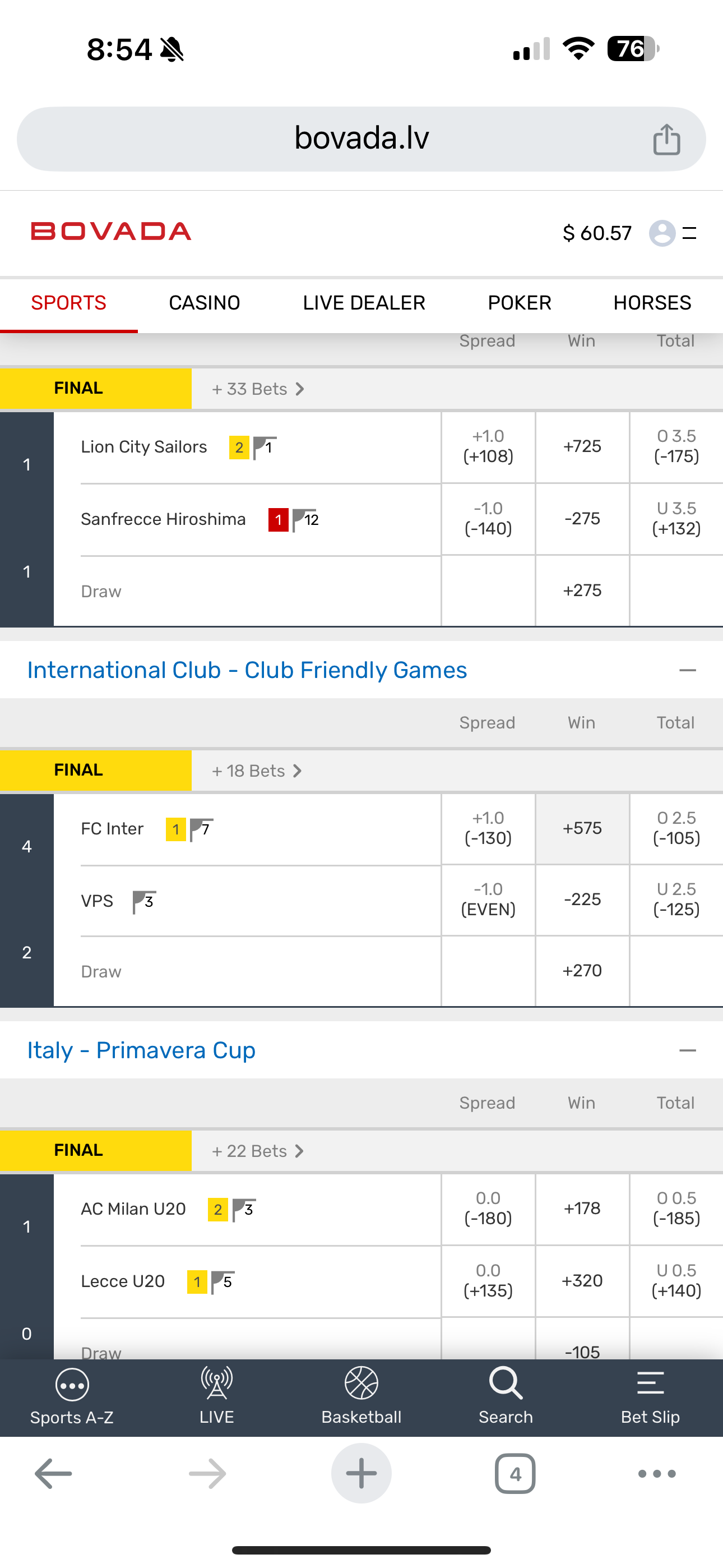Image resolution: width=723 pixels, height=1568 pixels.
Task: Select FC Inter win odds +575
Action: 582,828
